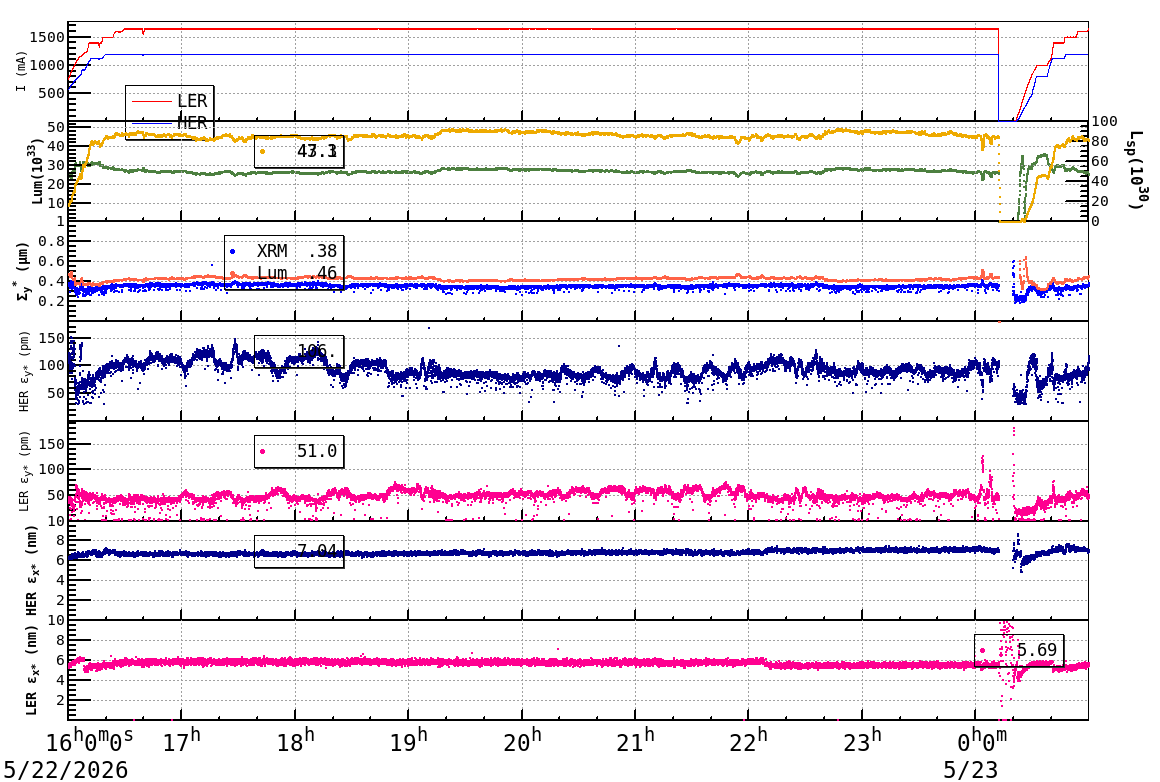
Task: Click the 17h time axis label
Action: coord(181,741)
